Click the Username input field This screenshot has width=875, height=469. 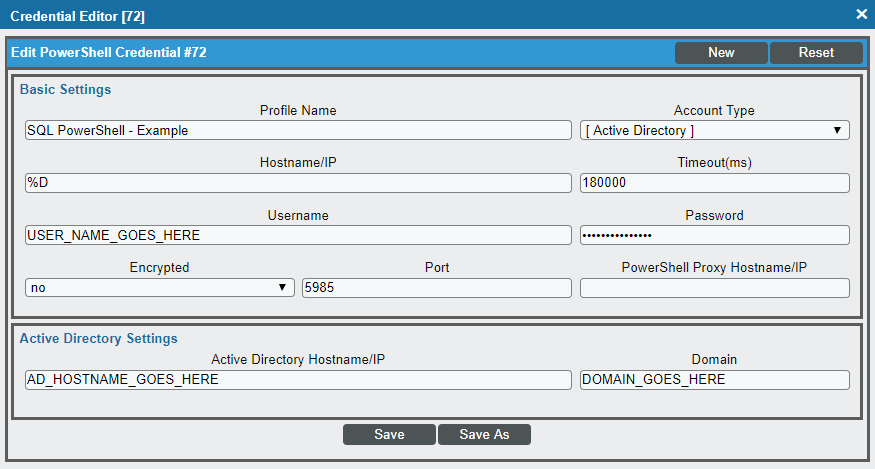click(298, 235)
